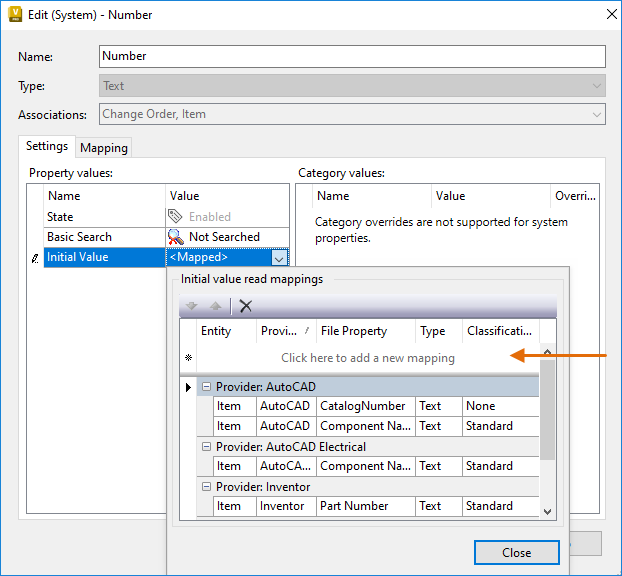Collapse the Provider: Inventor group
Image resolution: width=622 pixels, height=576 pixels.
206,486
